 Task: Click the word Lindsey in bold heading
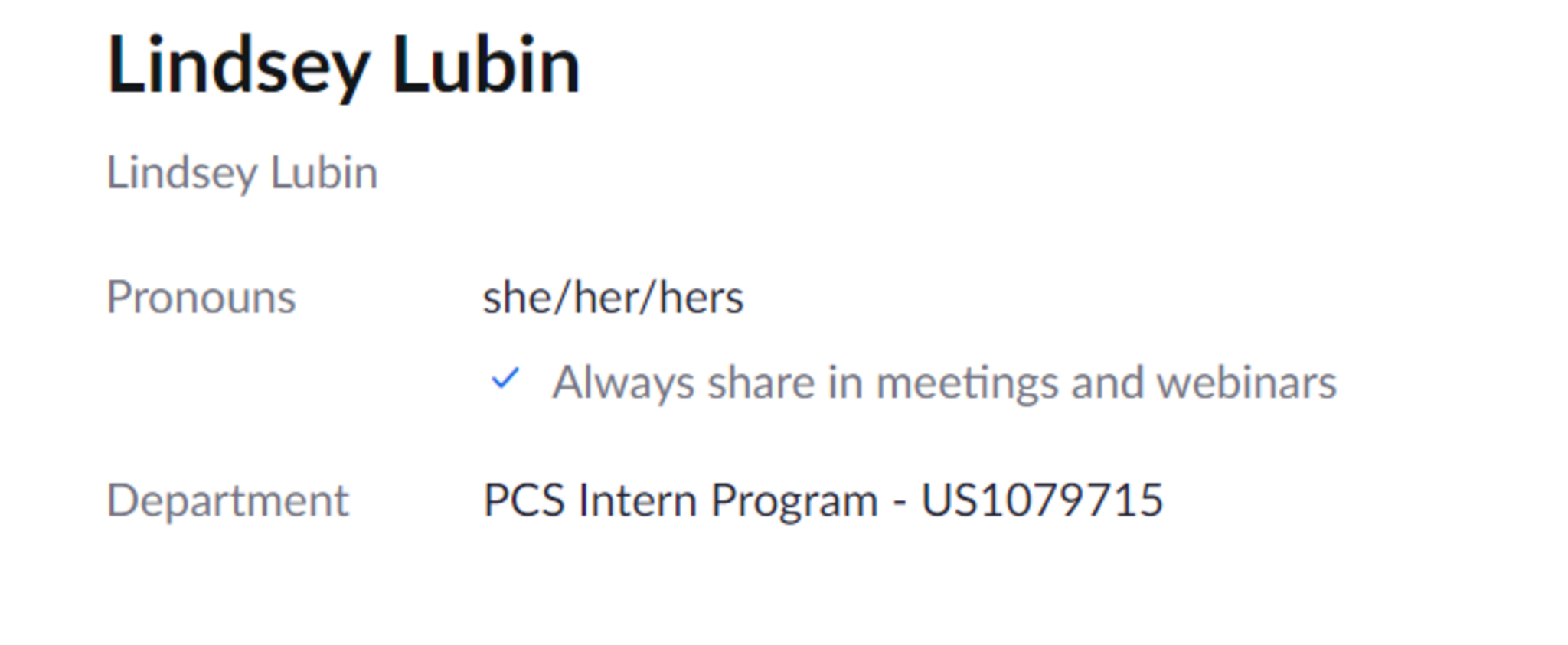[x=239, y=67]
